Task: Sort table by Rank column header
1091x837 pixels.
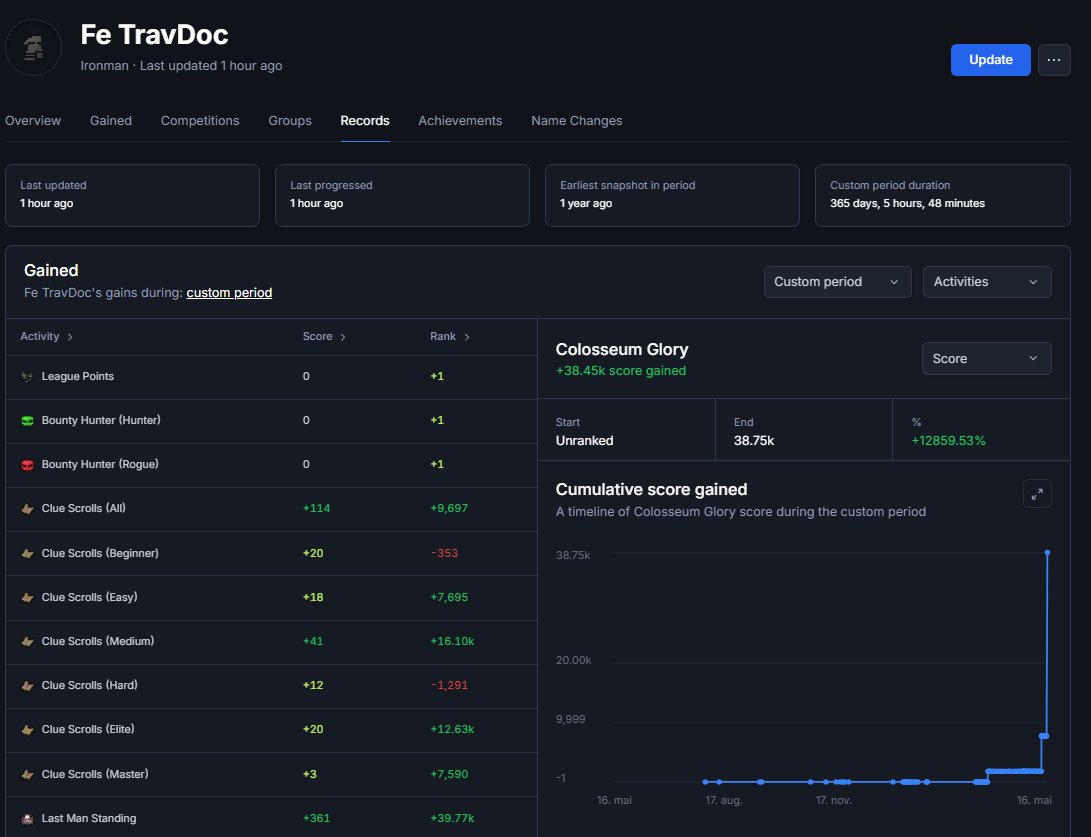Action: (x=449, y=337)
